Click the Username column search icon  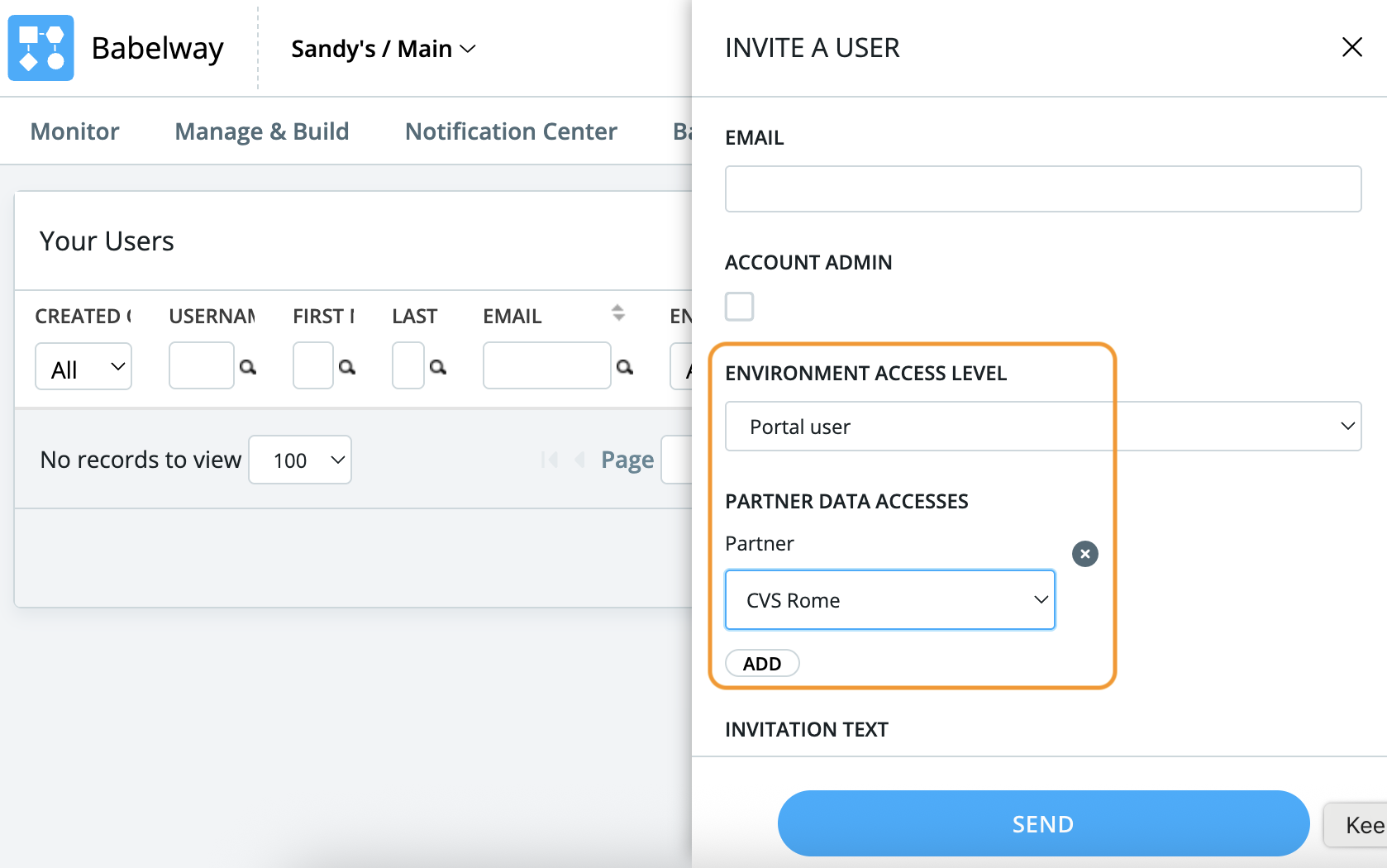[x=247, y=367]
